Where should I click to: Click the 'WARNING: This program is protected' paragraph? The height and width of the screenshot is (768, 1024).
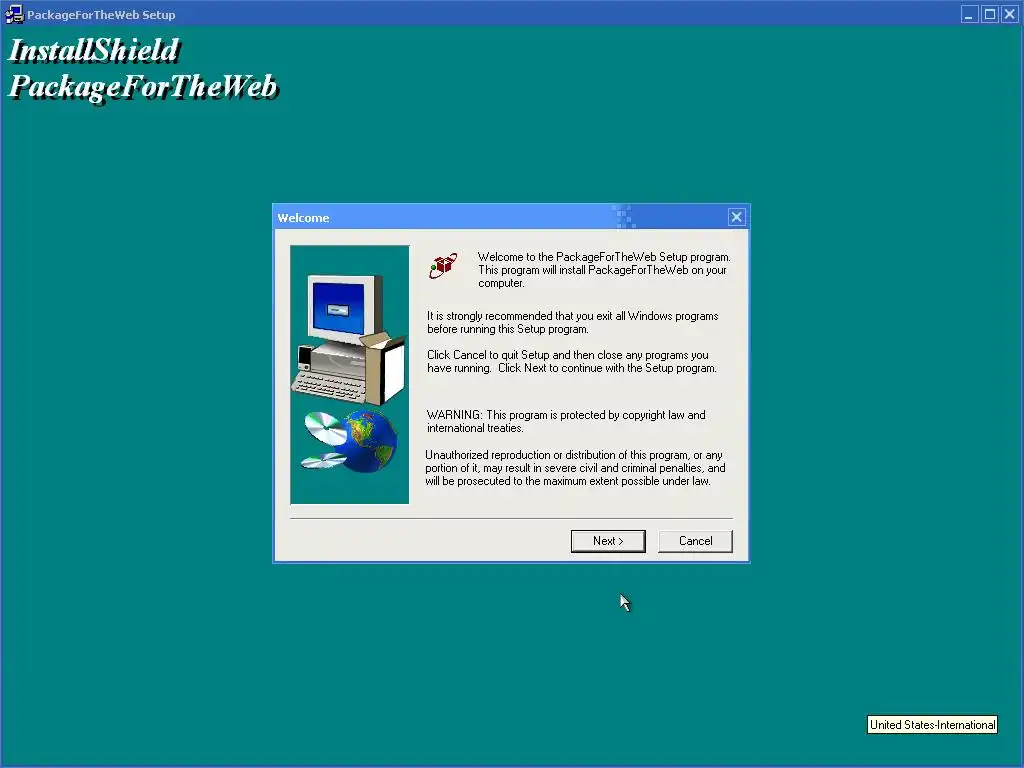[x=566, y=421]
